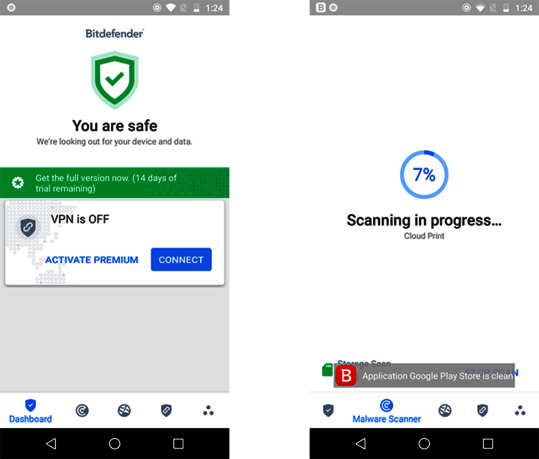Open VPN shield icon in left bottom bar
Screen dimensions: 539x459
tap(166, 410)
